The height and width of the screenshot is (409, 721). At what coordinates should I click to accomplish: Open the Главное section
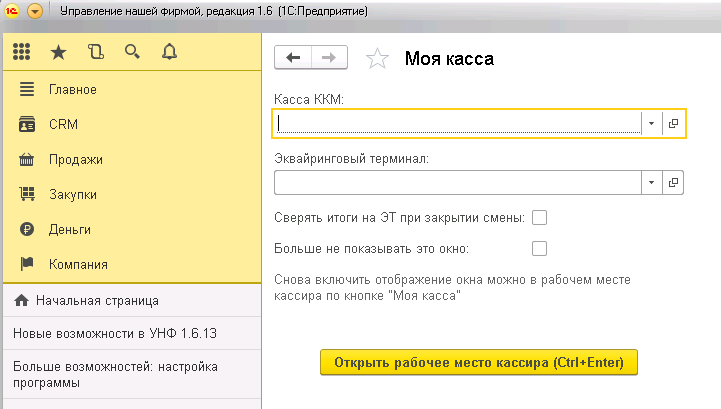click(132, 89)
